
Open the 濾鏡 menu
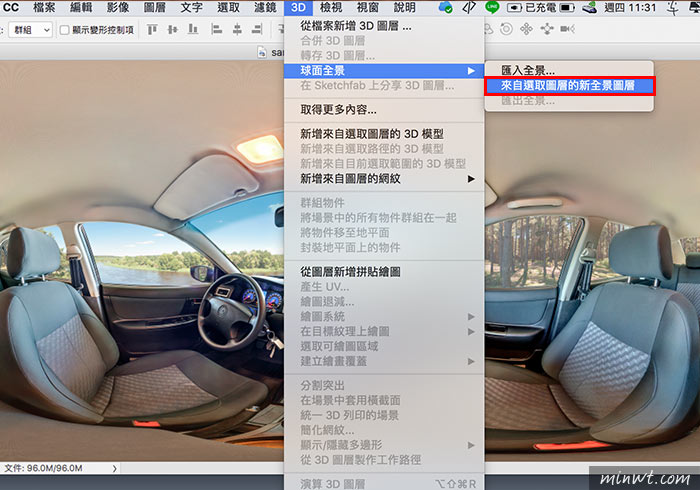[x=265, y=8]
